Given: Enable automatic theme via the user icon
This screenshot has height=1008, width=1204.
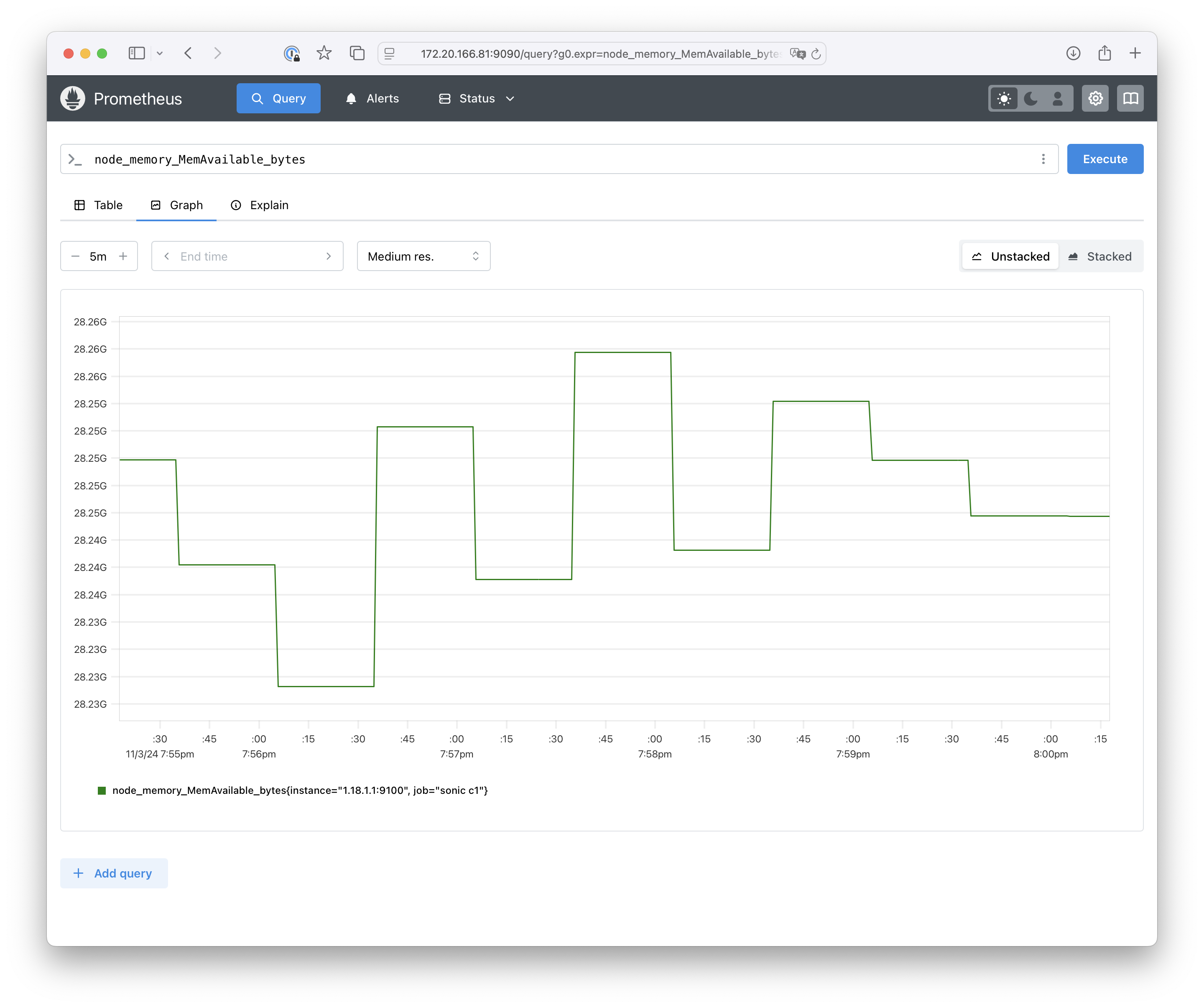Looking at the screenshot, I should pos(1058,98).
